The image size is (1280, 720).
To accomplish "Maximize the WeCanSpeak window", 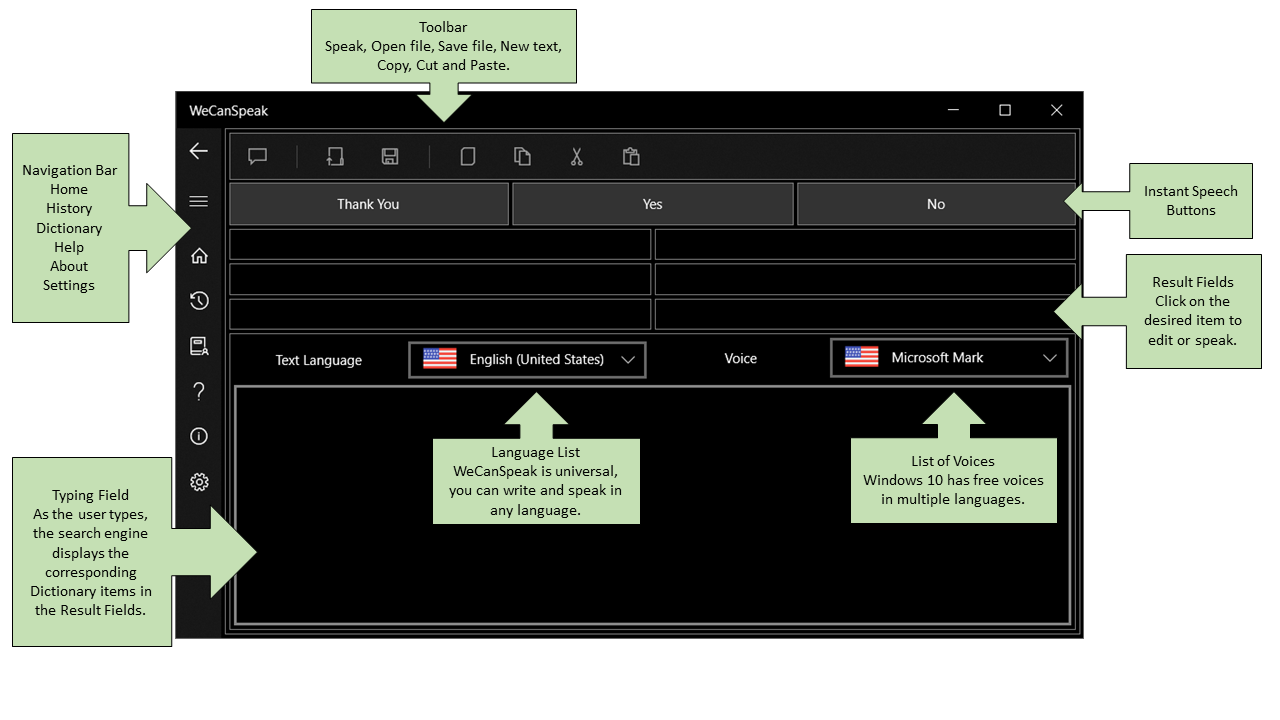I will click(1005, 110).
